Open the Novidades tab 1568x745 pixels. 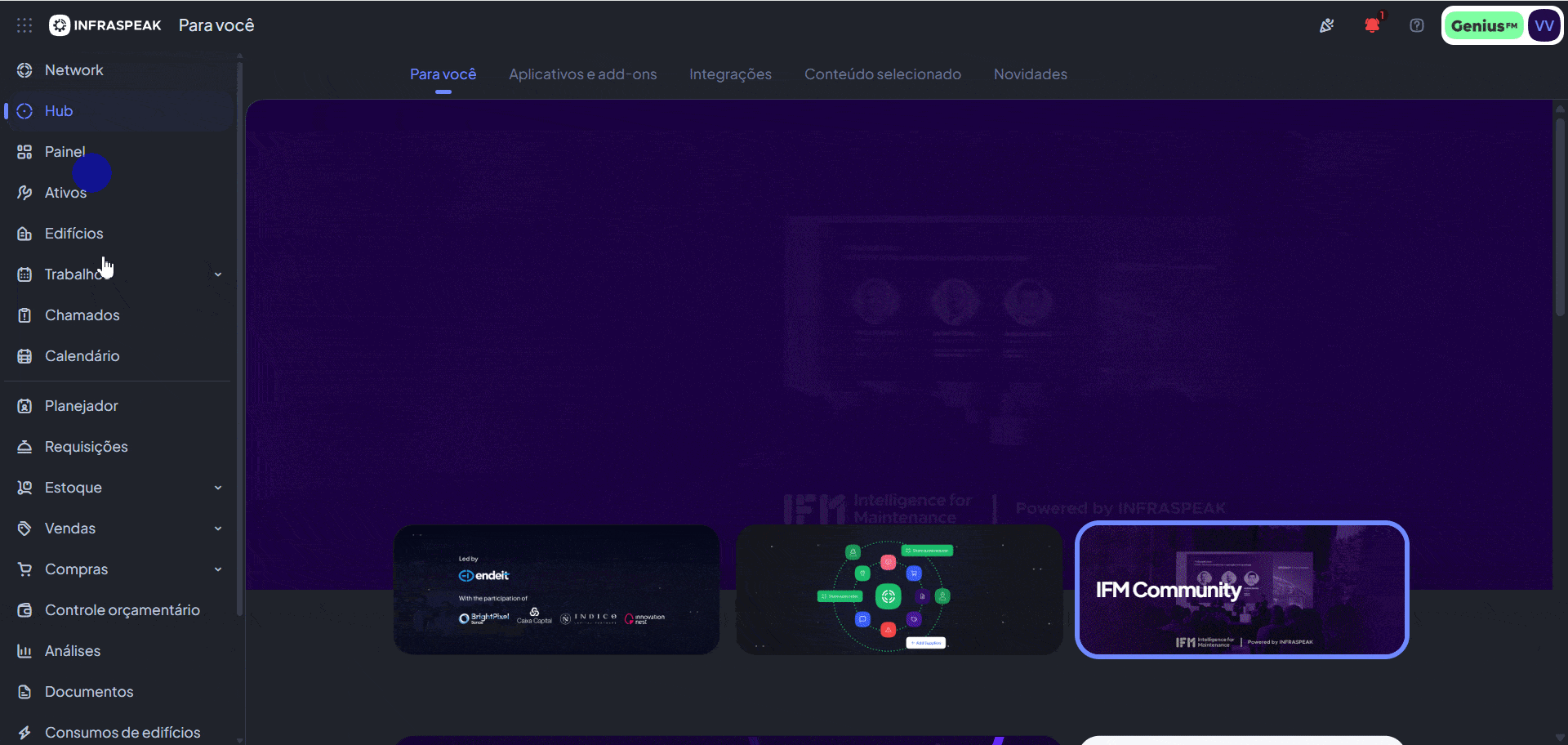tap(1030, 74)
